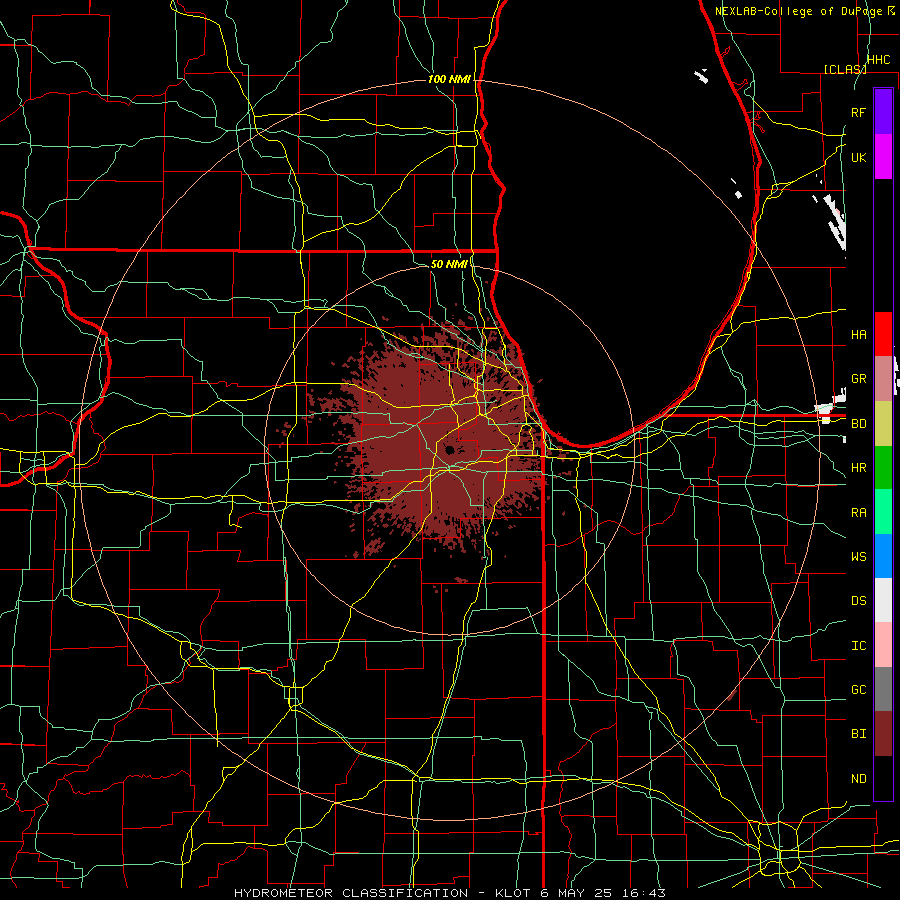
Task: Click the "UK" legend label
Action: (858, 157)
